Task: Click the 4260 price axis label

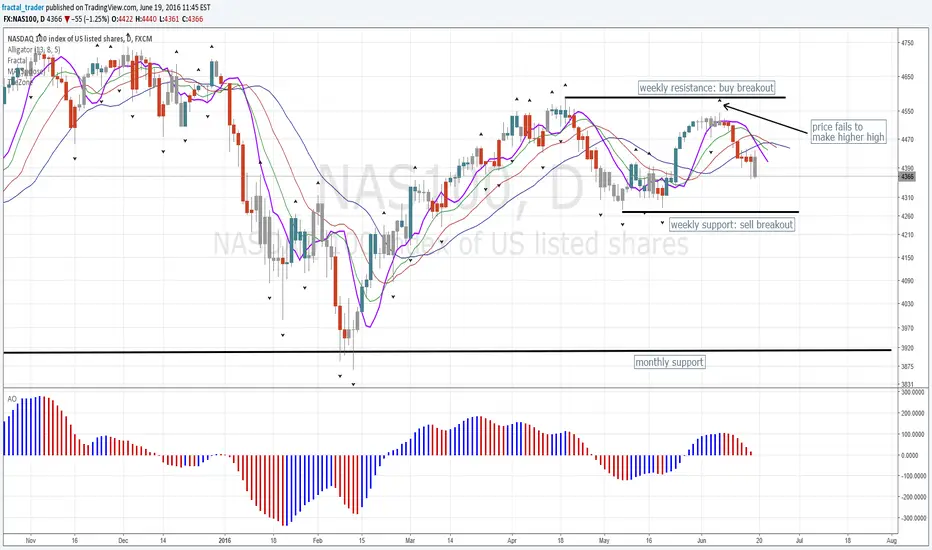Action: (907, 216)
